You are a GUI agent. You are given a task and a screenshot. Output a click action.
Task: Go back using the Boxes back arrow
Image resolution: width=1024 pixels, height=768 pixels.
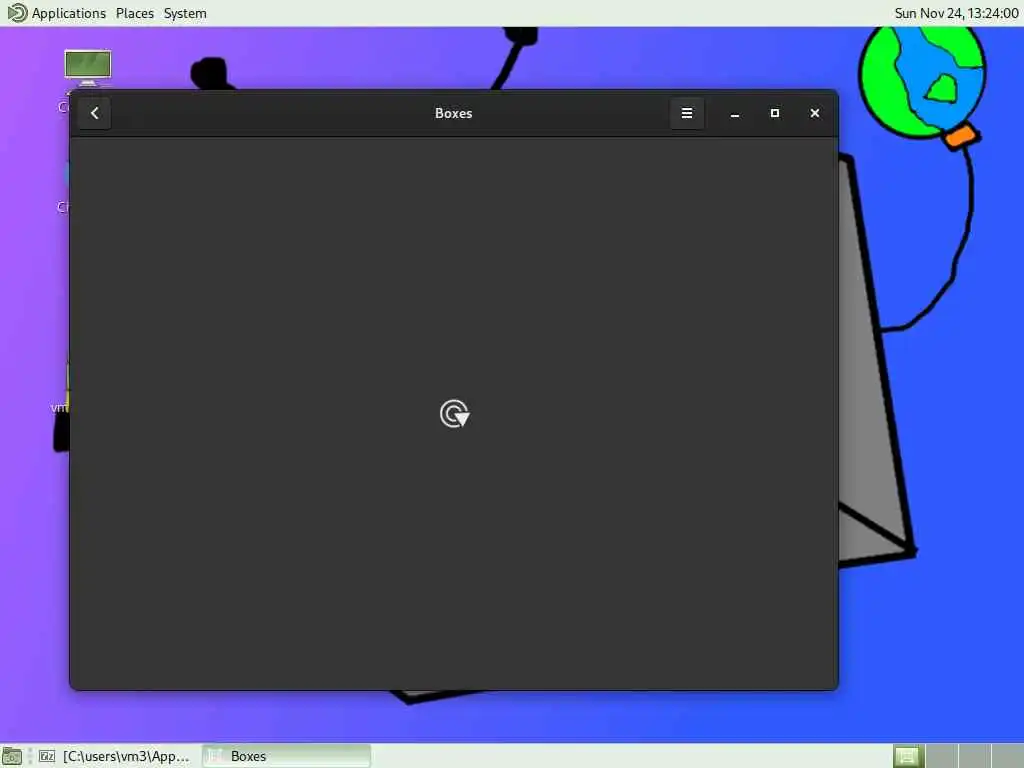(94, 113)
